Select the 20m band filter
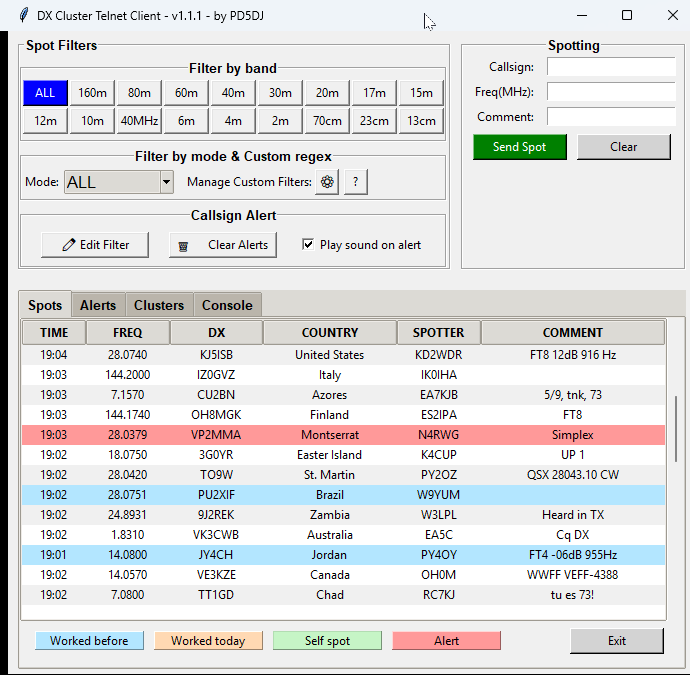690x675 pixels. 327,93
